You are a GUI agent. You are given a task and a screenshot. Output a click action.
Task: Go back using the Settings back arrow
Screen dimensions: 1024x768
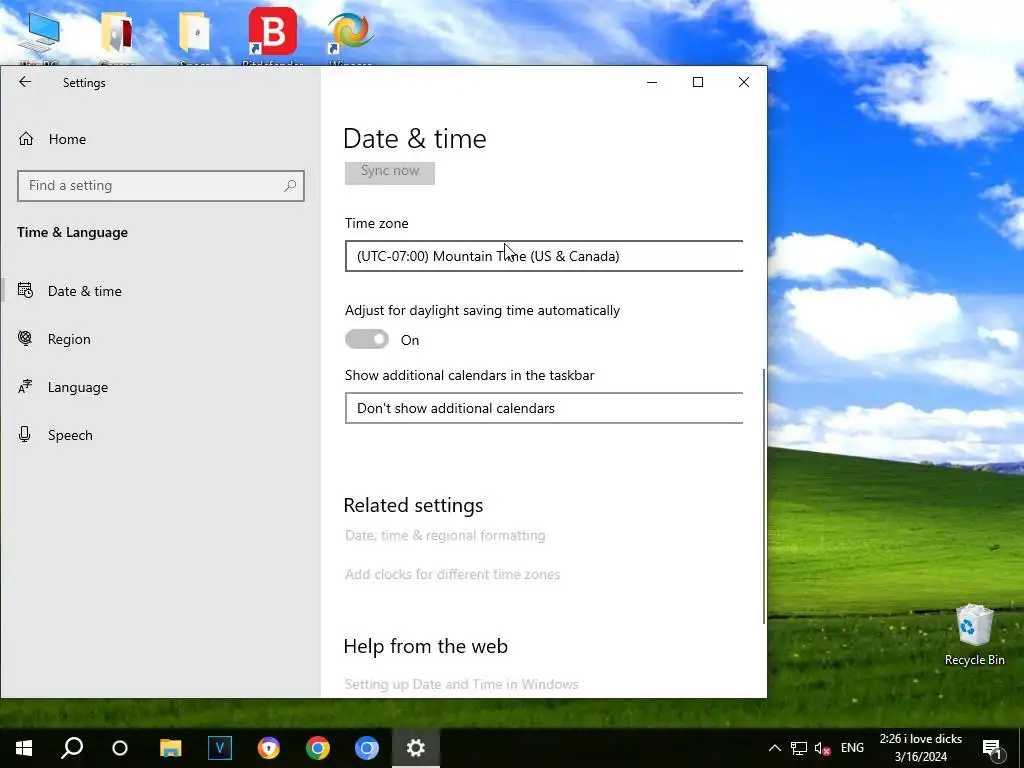click(x=25, y=82)
